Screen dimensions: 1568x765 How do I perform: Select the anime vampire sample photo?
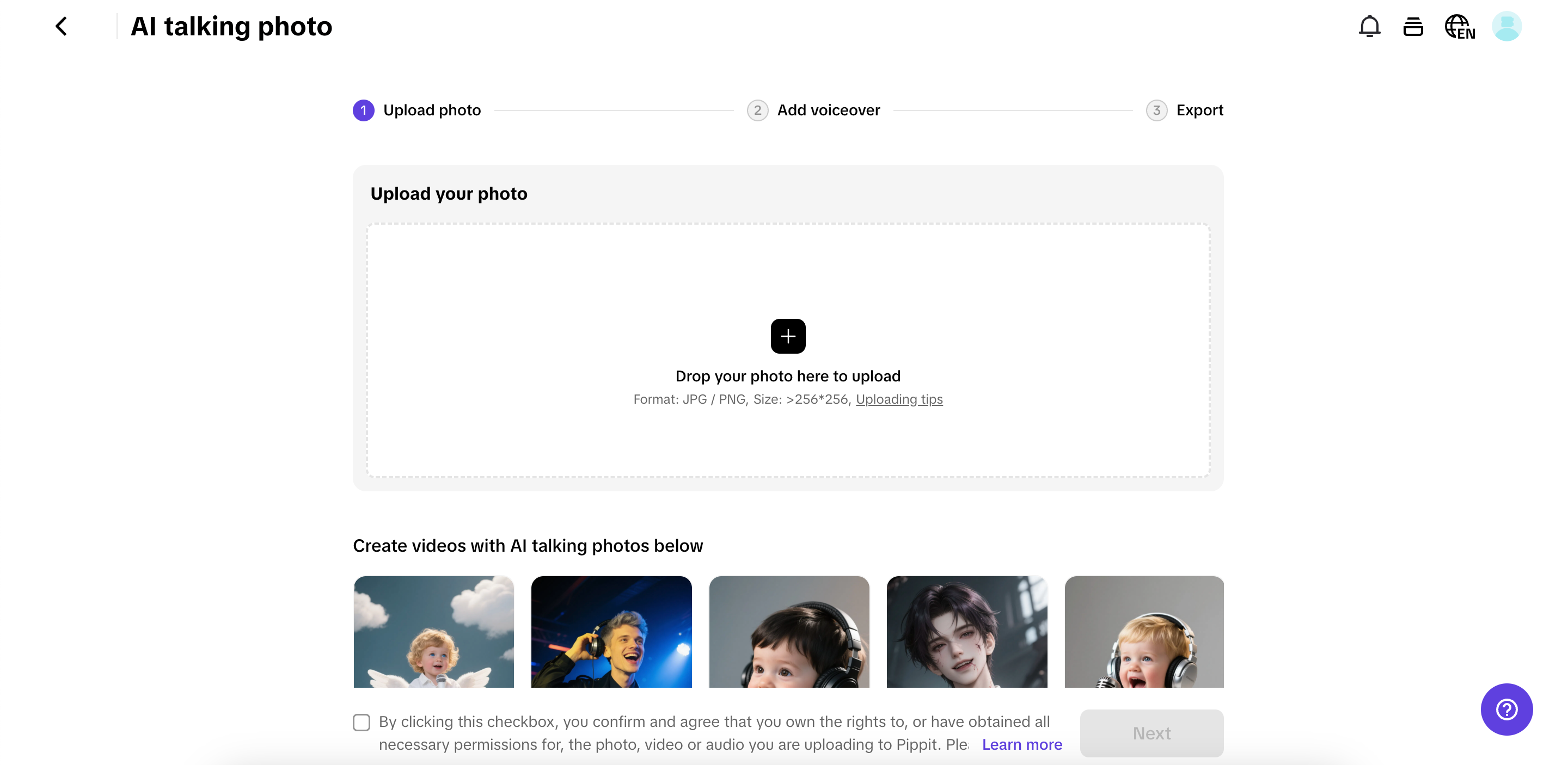coord(966,631)
